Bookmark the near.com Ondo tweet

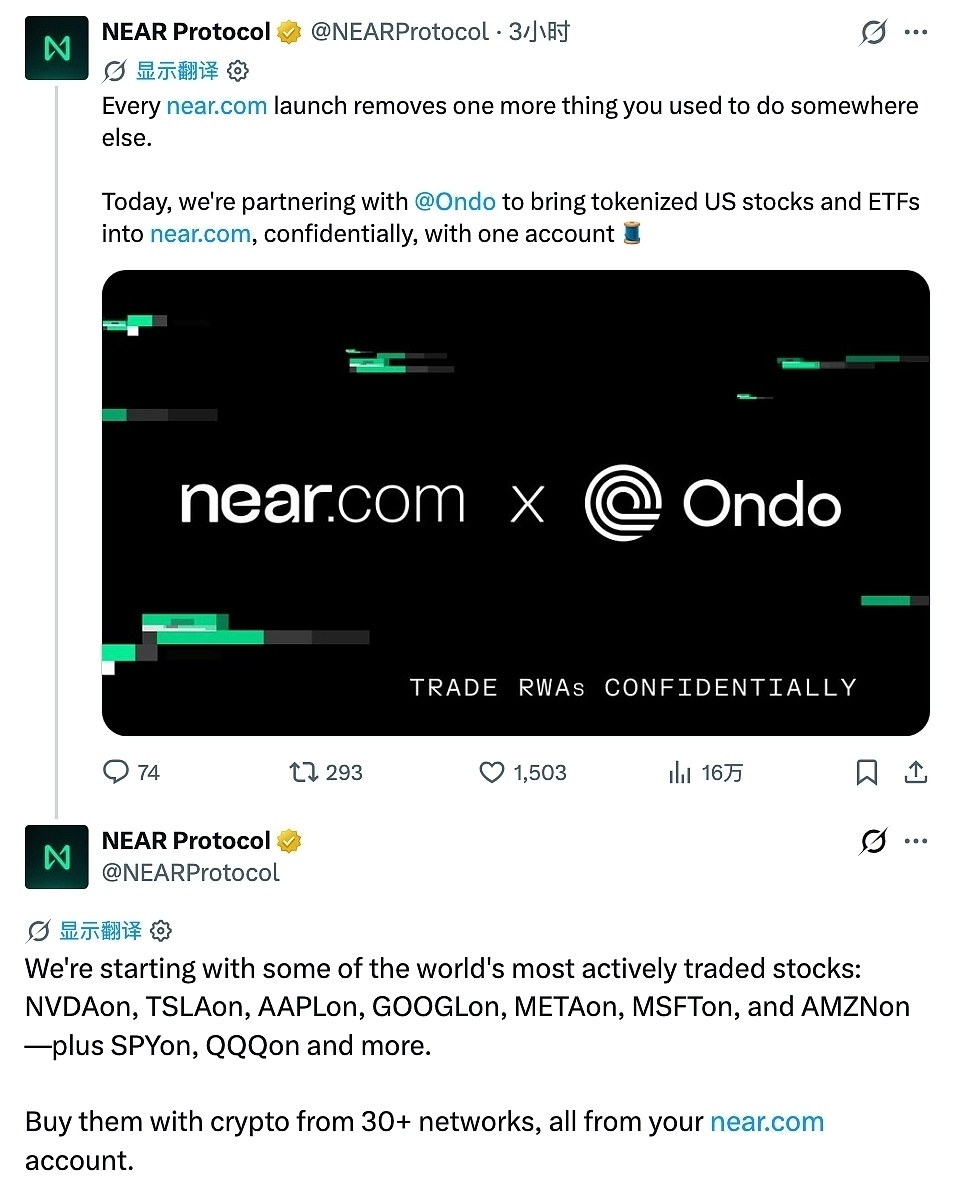(x=867, y=772)
